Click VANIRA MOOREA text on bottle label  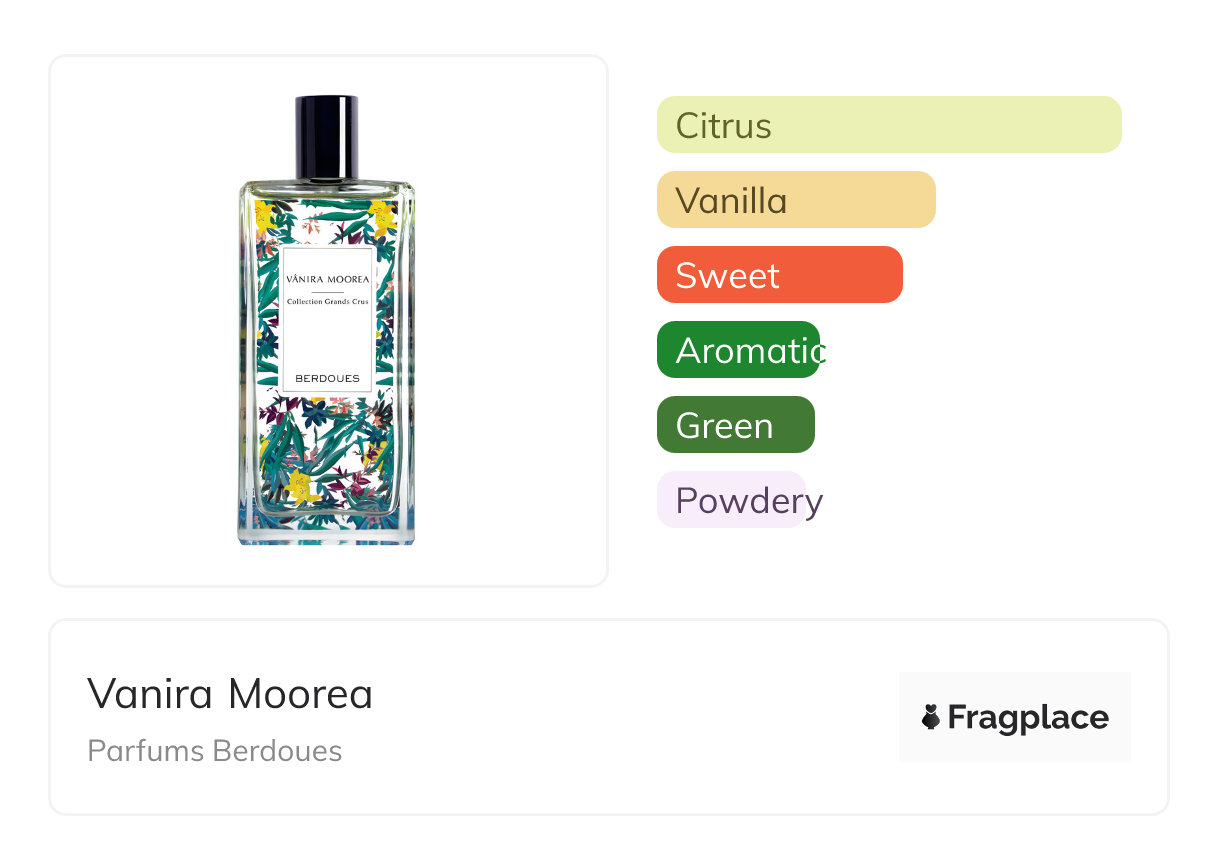click(x=327, y=278)
